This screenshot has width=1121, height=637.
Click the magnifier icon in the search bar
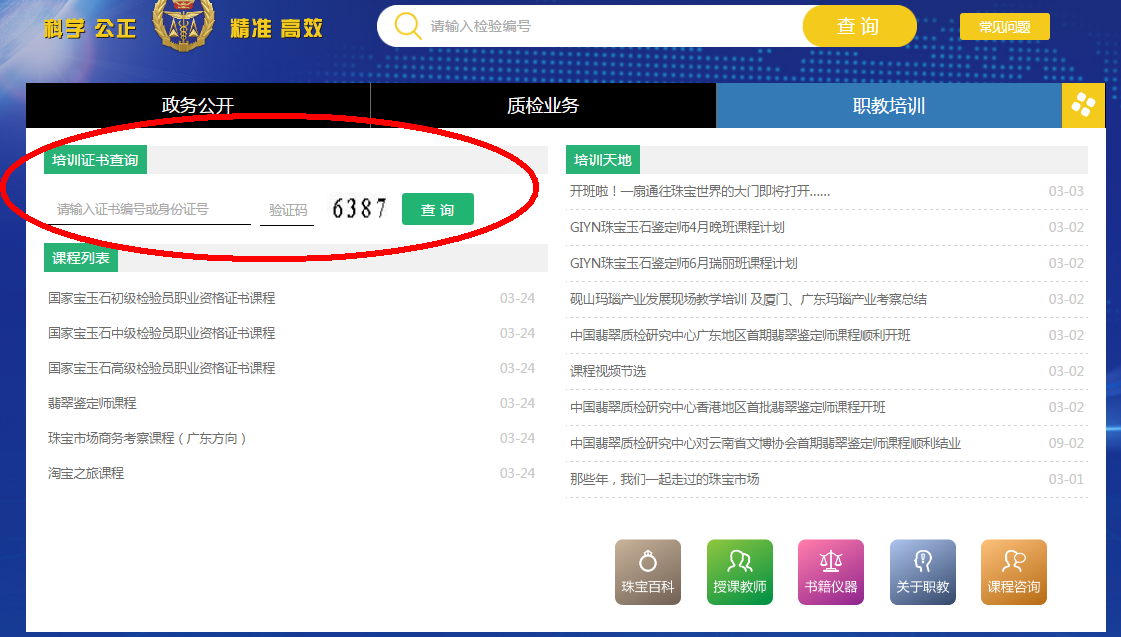tap(406, 25)
